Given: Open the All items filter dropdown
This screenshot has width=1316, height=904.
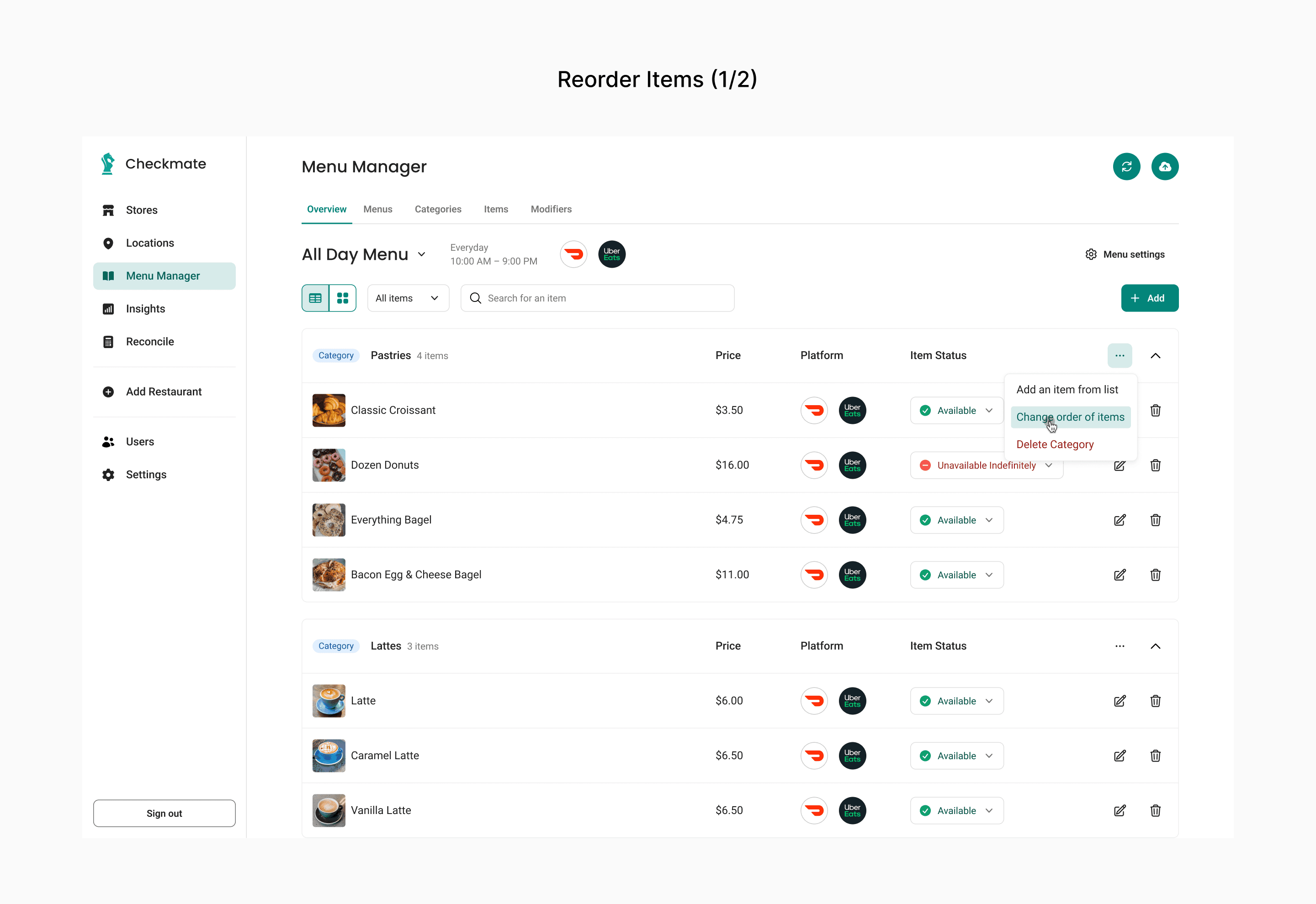Looking at the screenshot, I should pos(408,298).
